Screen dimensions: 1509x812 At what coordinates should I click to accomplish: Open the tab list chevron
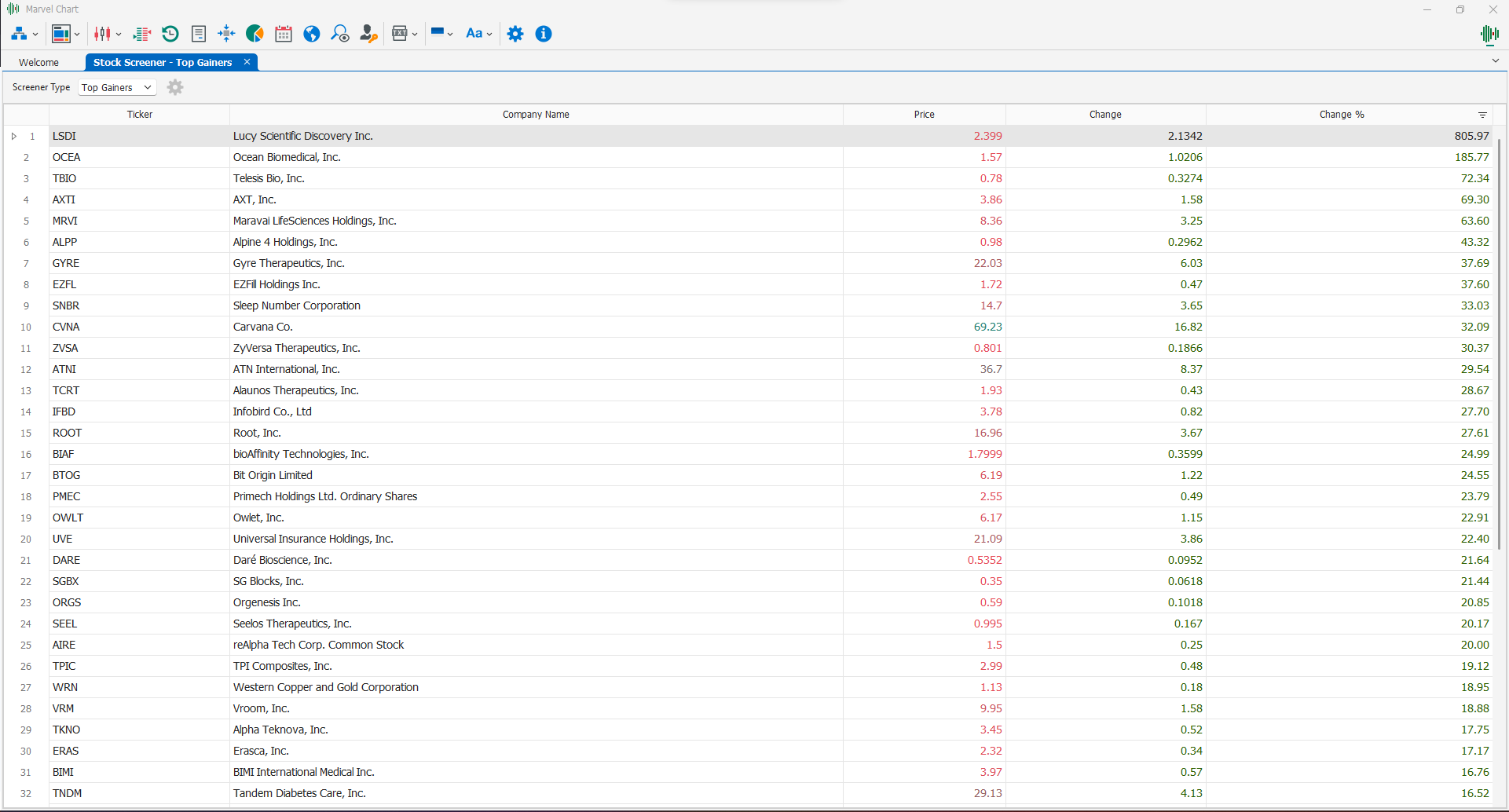click(x=1495, y=60)
